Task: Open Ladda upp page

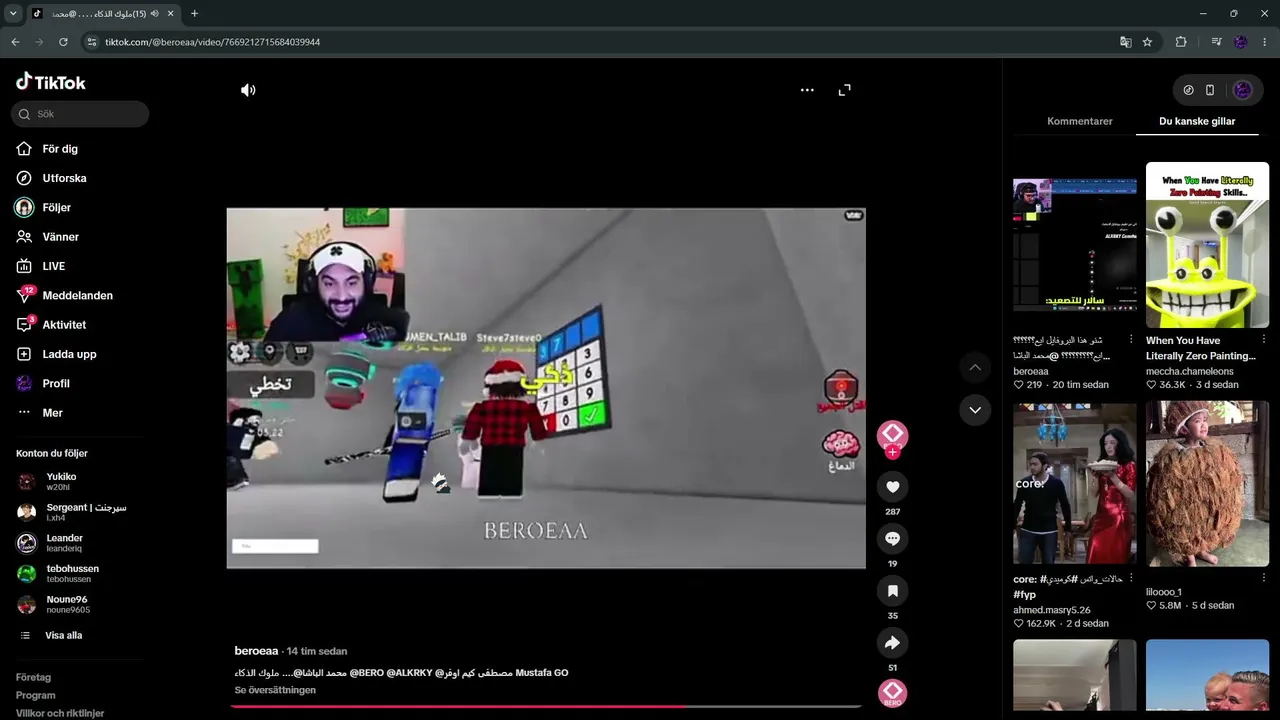Action: tap(69, 354)
